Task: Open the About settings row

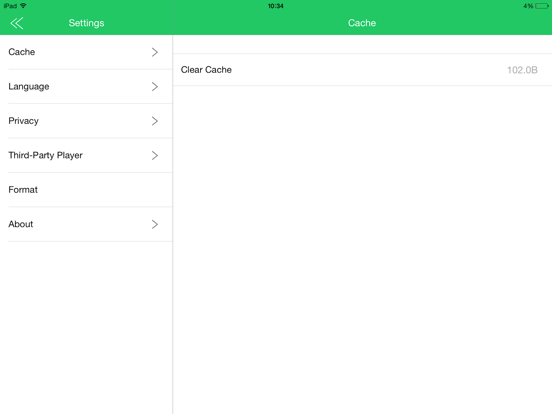Action: (x=86, y=224)
